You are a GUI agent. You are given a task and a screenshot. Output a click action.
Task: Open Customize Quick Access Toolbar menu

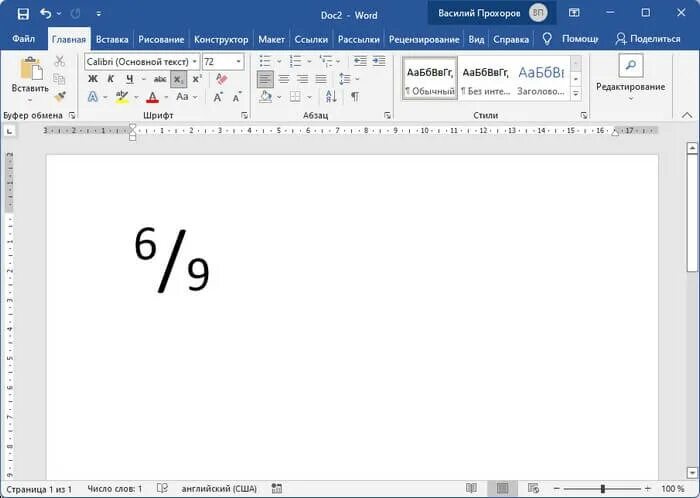99,14
